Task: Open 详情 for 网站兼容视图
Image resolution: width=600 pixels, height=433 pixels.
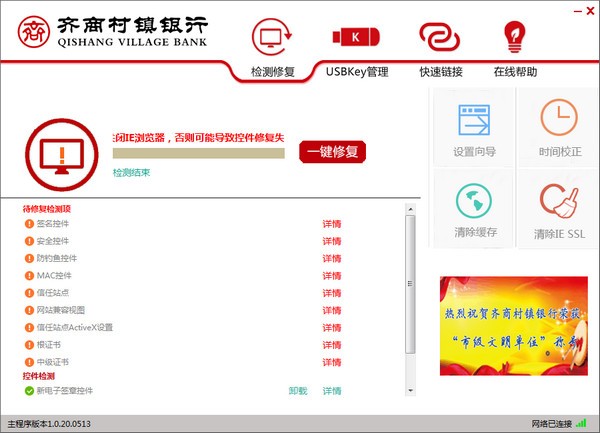Action: pyautogui.click(x=331, y=310)
